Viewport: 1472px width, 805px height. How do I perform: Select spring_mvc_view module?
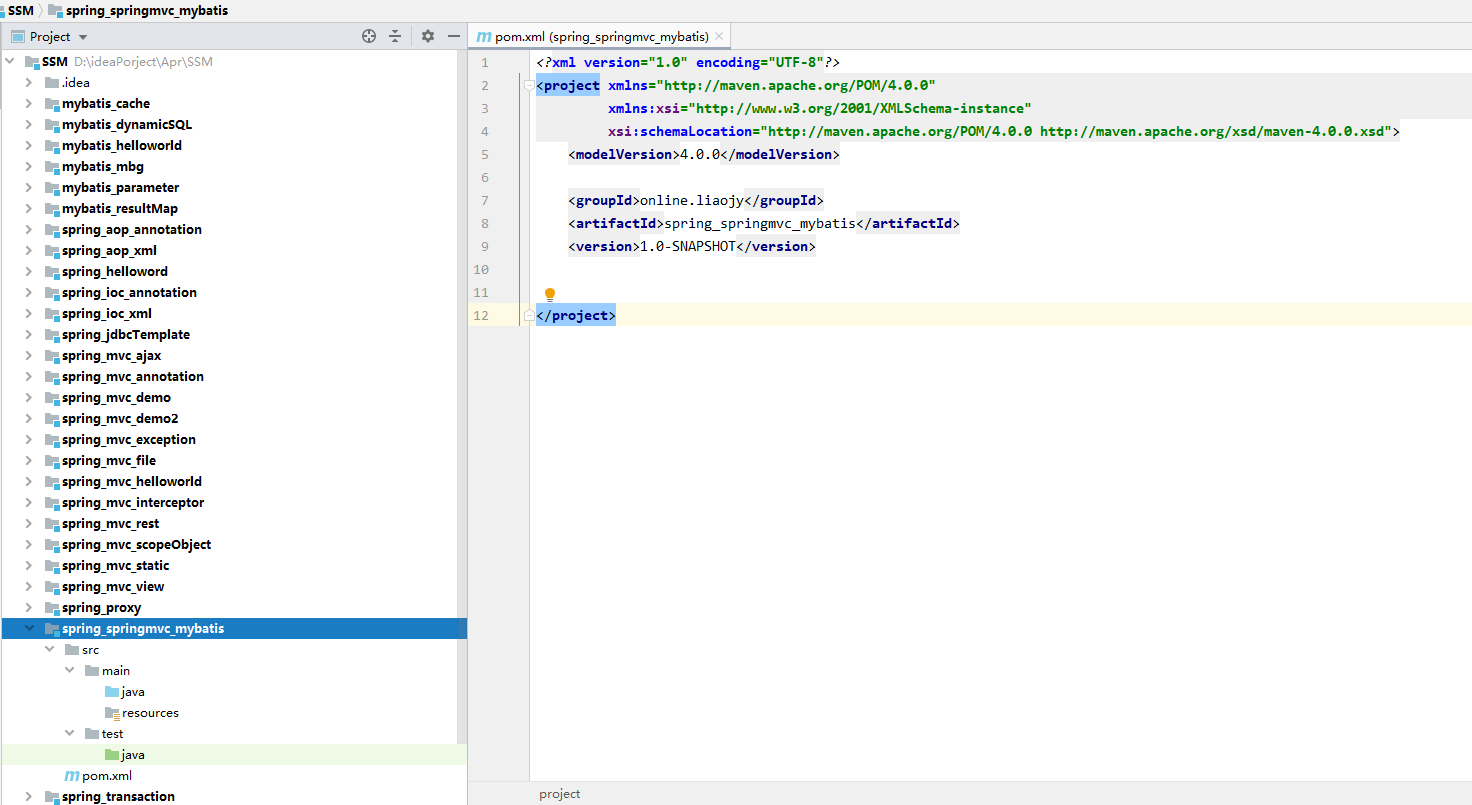click(x=113, y=587)
